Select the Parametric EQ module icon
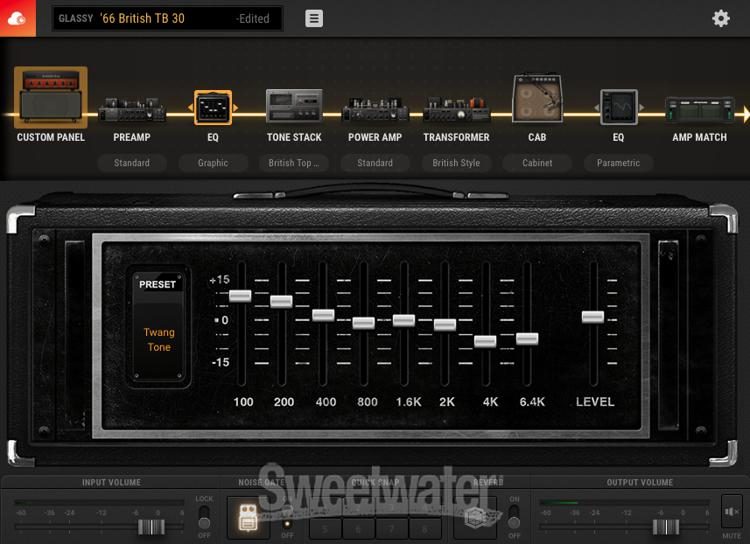750x544 pixels. coord(618,107)
